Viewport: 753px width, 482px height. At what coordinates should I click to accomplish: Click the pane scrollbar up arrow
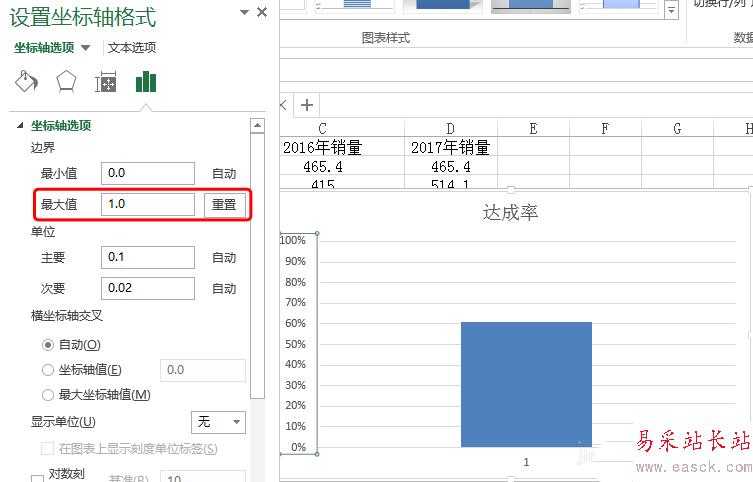pos(258,126)
